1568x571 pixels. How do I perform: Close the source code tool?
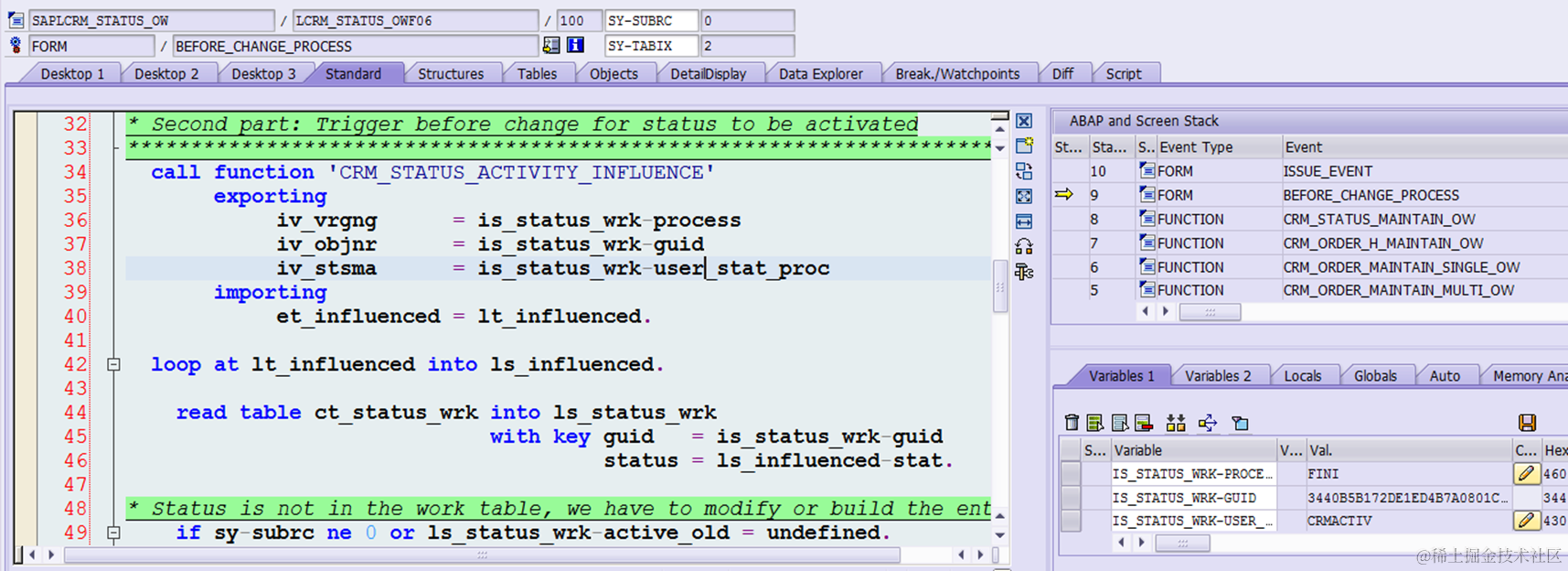(x=1024, y=121)
